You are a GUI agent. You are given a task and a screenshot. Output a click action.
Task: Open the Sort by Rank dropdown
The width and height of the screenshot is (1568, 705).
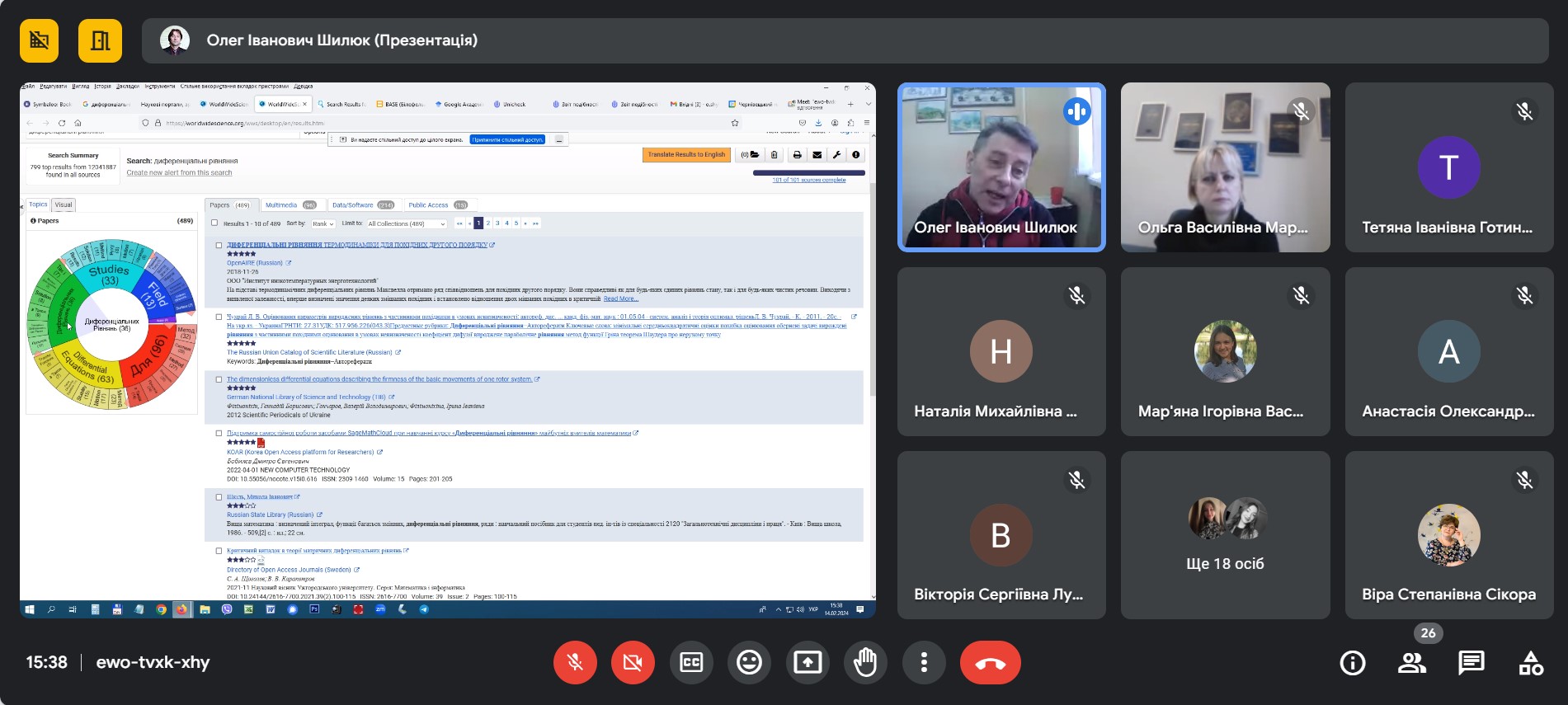tap(322, 223)
